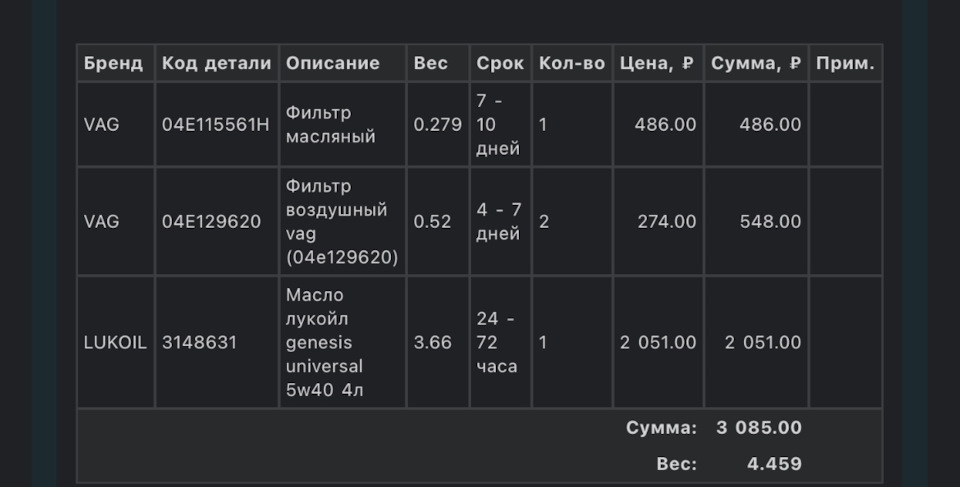The height and width of the screenshot is (487, 960).
Task: Click the Прим. column header
Action: [845, 63]
